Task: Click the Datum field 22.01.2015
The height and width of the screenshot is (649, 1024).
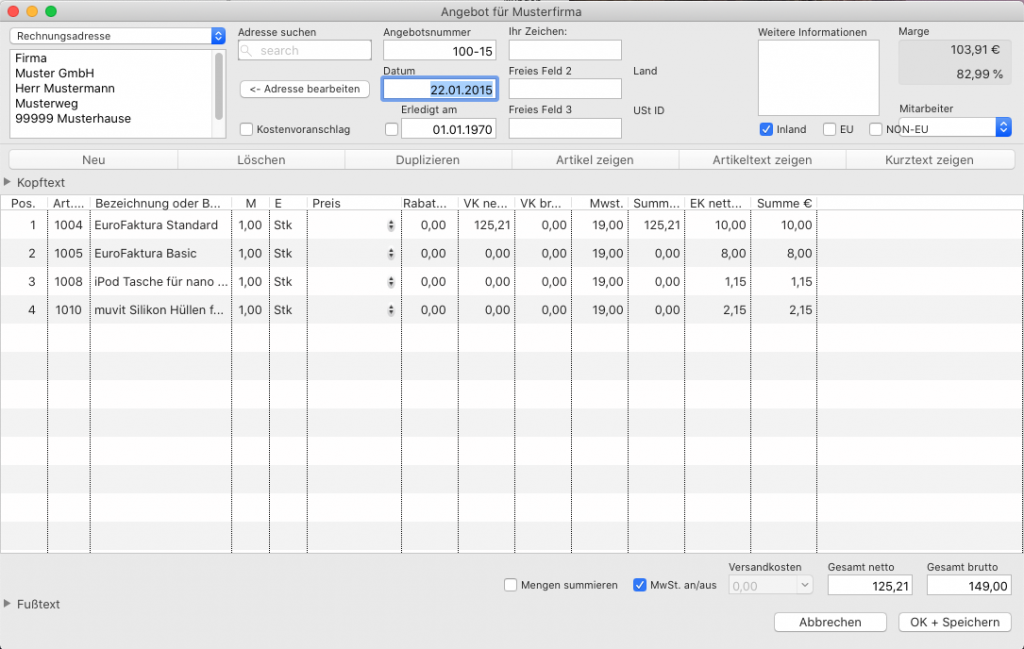Action: [x=440, y=89]
